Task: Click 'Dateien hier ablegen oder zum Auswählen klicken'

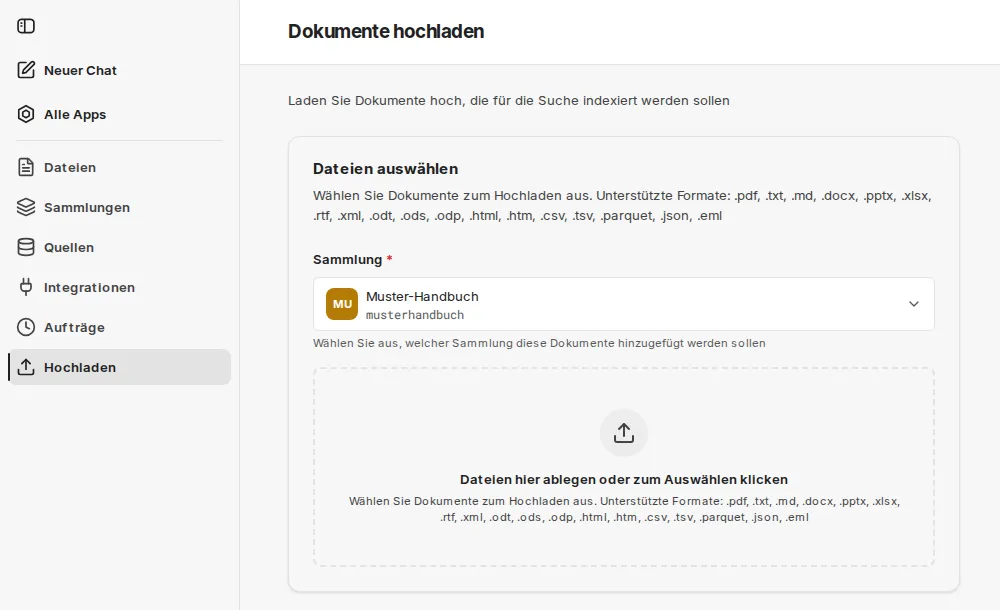Action: pyautogui.click(x=624, y=479)
